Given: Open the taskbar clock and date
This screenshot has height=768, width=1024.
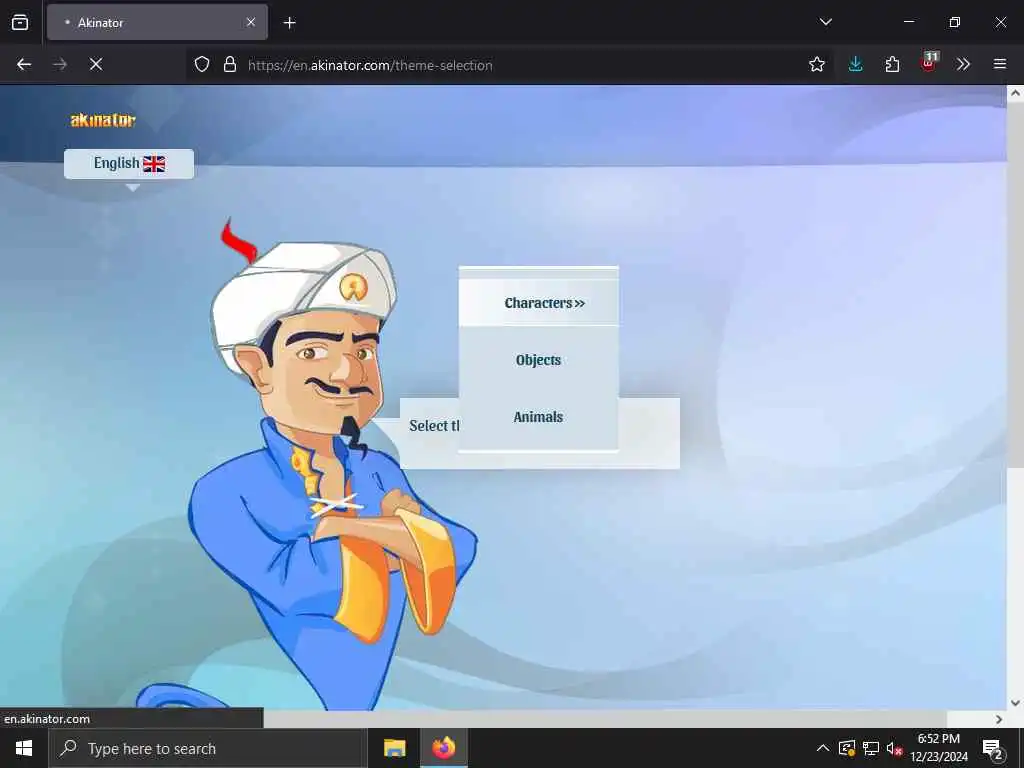Looking at the screenshot, I should point(938,748).
